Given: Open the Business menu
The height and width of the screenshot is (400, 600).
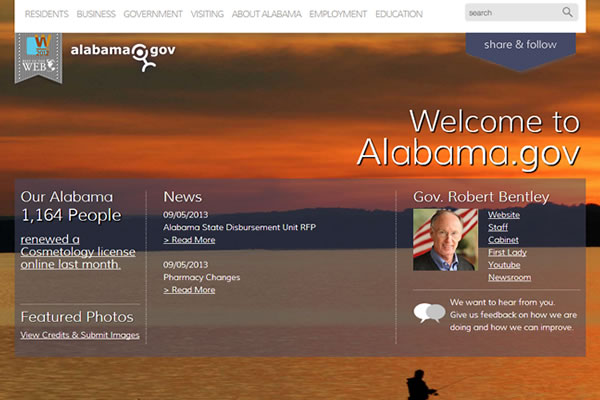Looking at the screenshot, I should 96,14.
